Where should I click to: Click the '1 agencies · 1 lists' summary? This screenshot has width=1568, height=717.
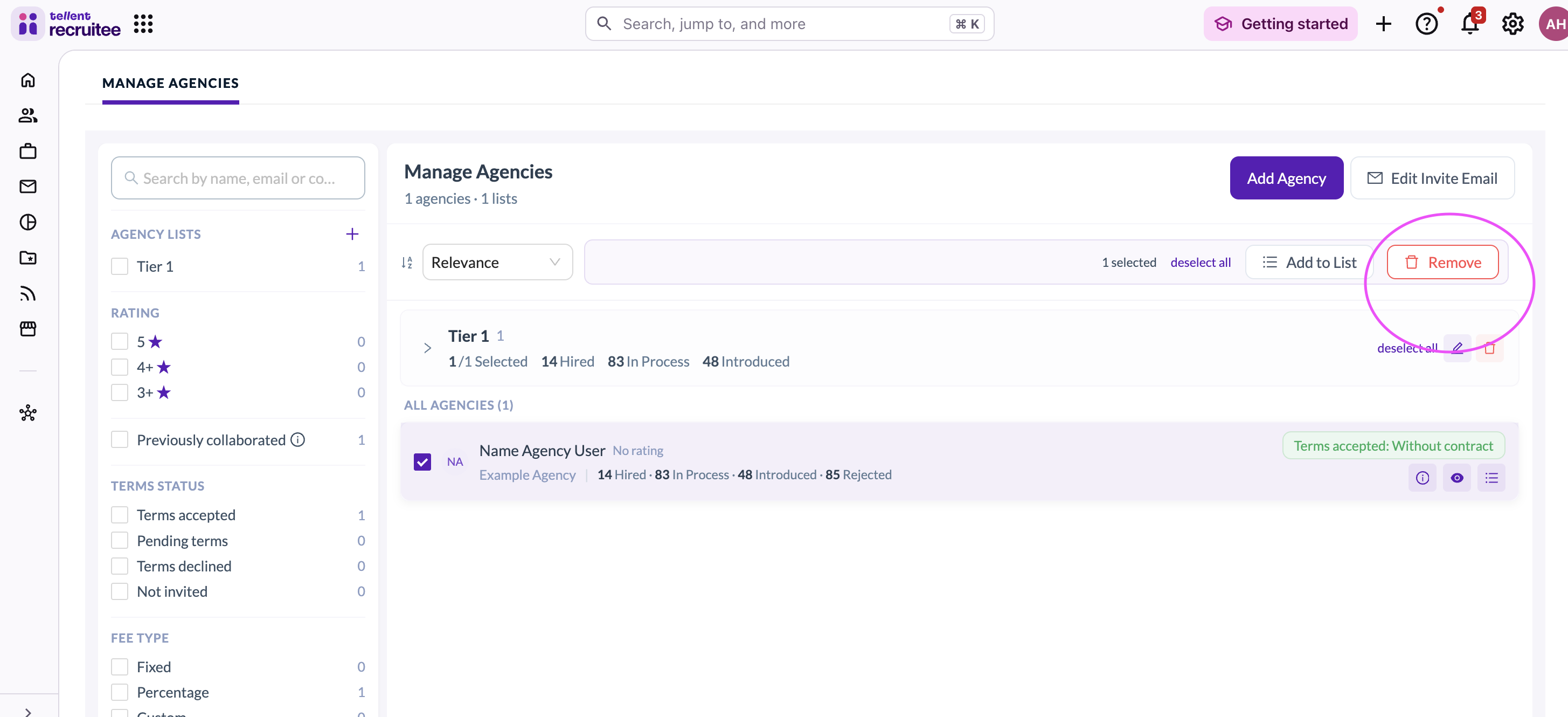pyautogui.click(x=461, y=198)
